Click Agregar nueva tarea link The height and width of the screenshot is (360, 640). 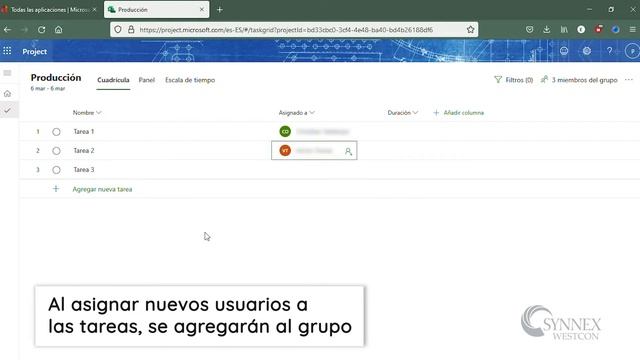point(102,189)
